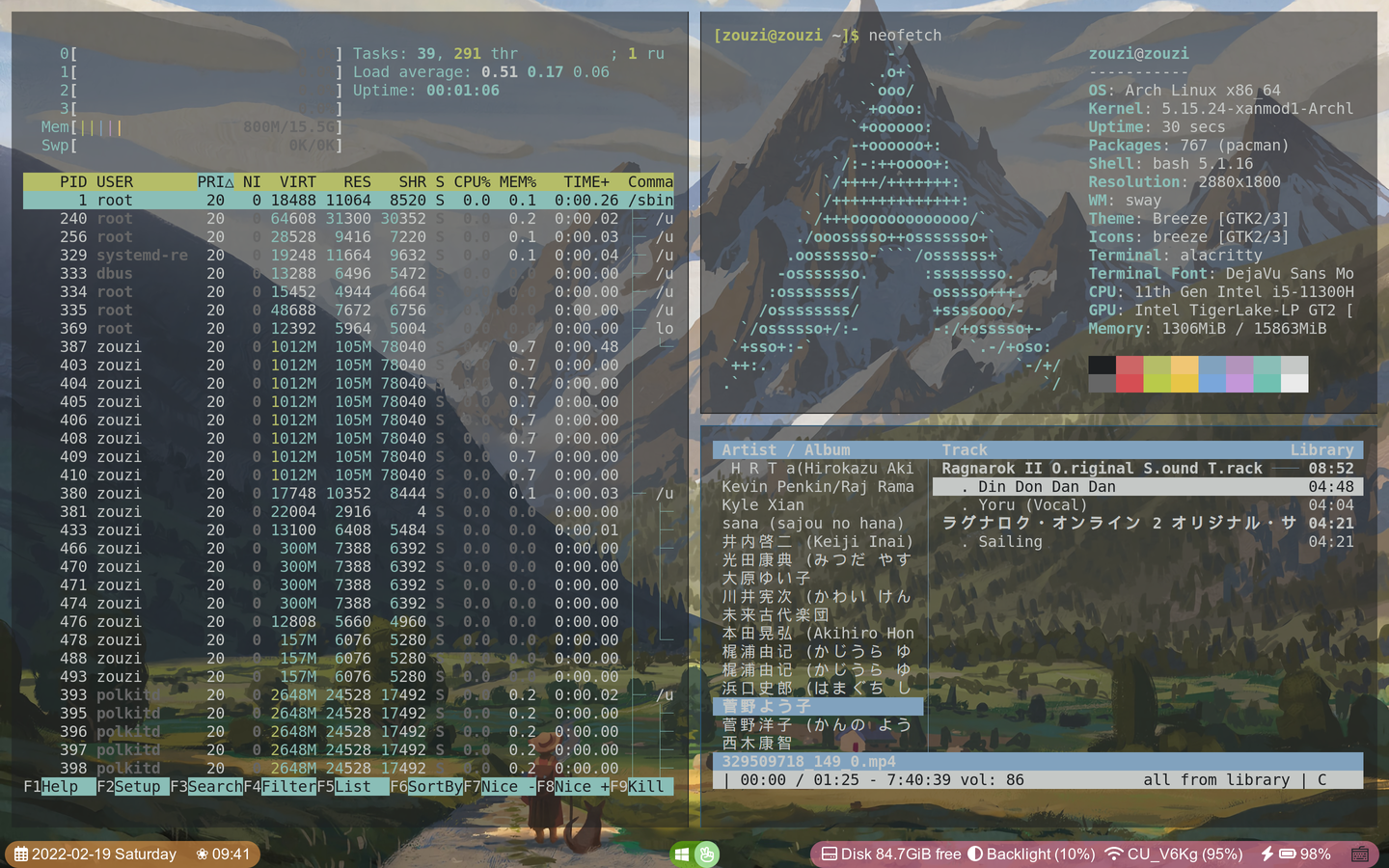Open htop Setup with F2
This screenshot has width=1389, height=868.
click(116, 786)
